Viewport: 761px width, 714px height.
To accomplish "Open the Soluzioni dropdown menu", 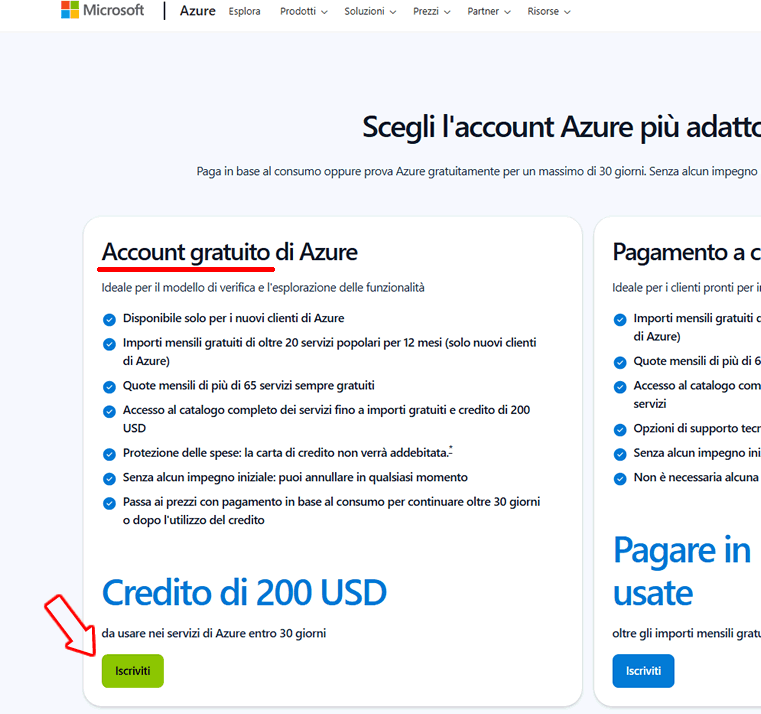I will click(370, 11).
